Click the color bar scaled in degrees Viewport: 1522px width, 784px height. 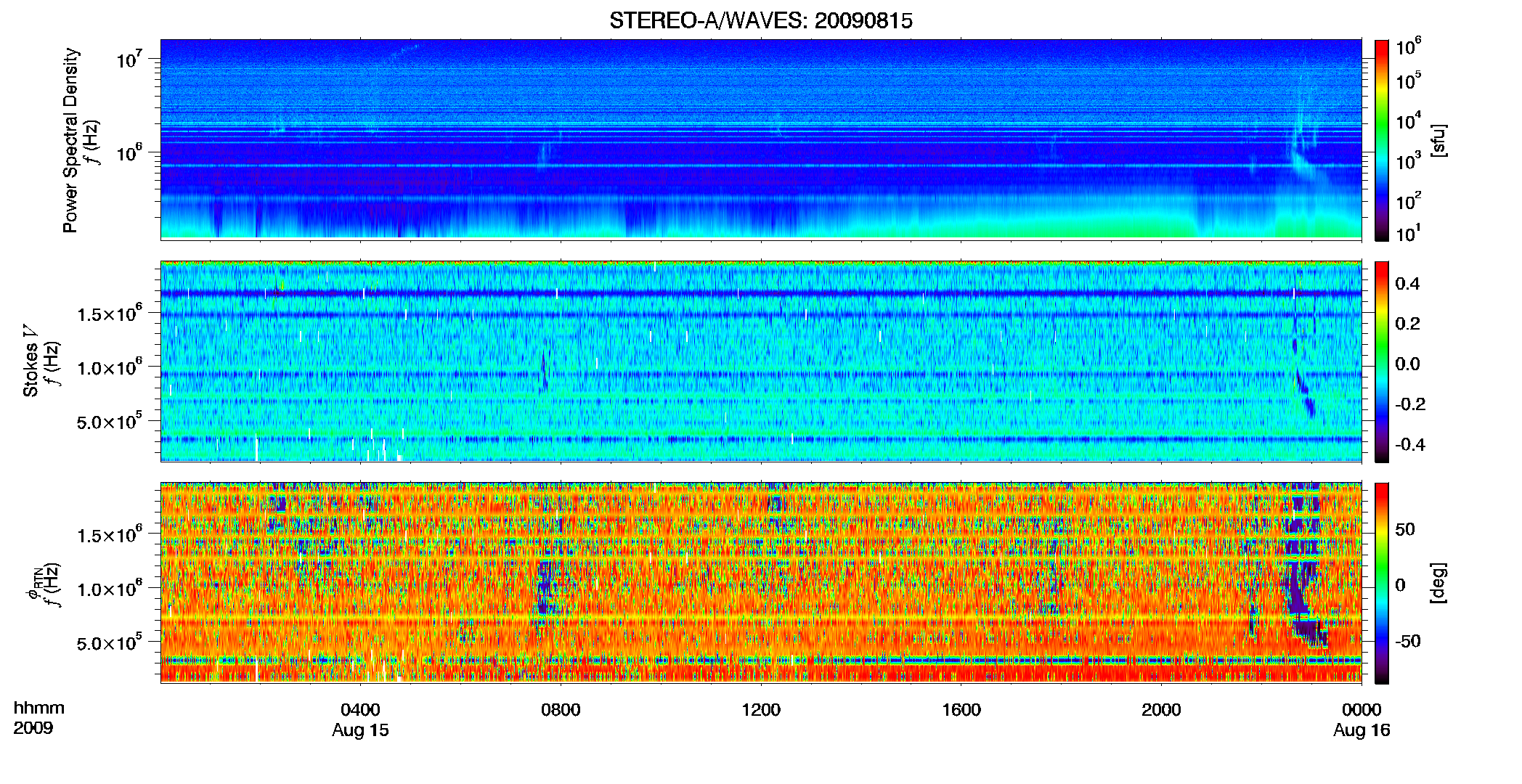click(1382, 583)
